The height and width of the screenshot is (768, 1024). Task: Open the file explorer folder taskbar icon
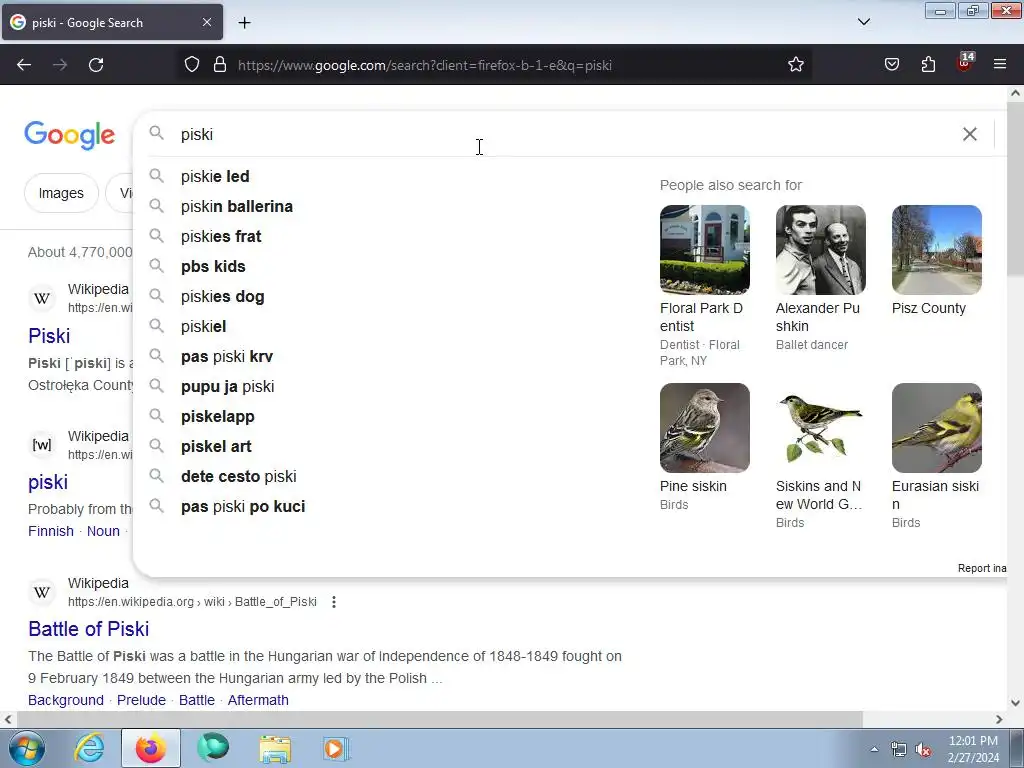click(x=275, y=749)
